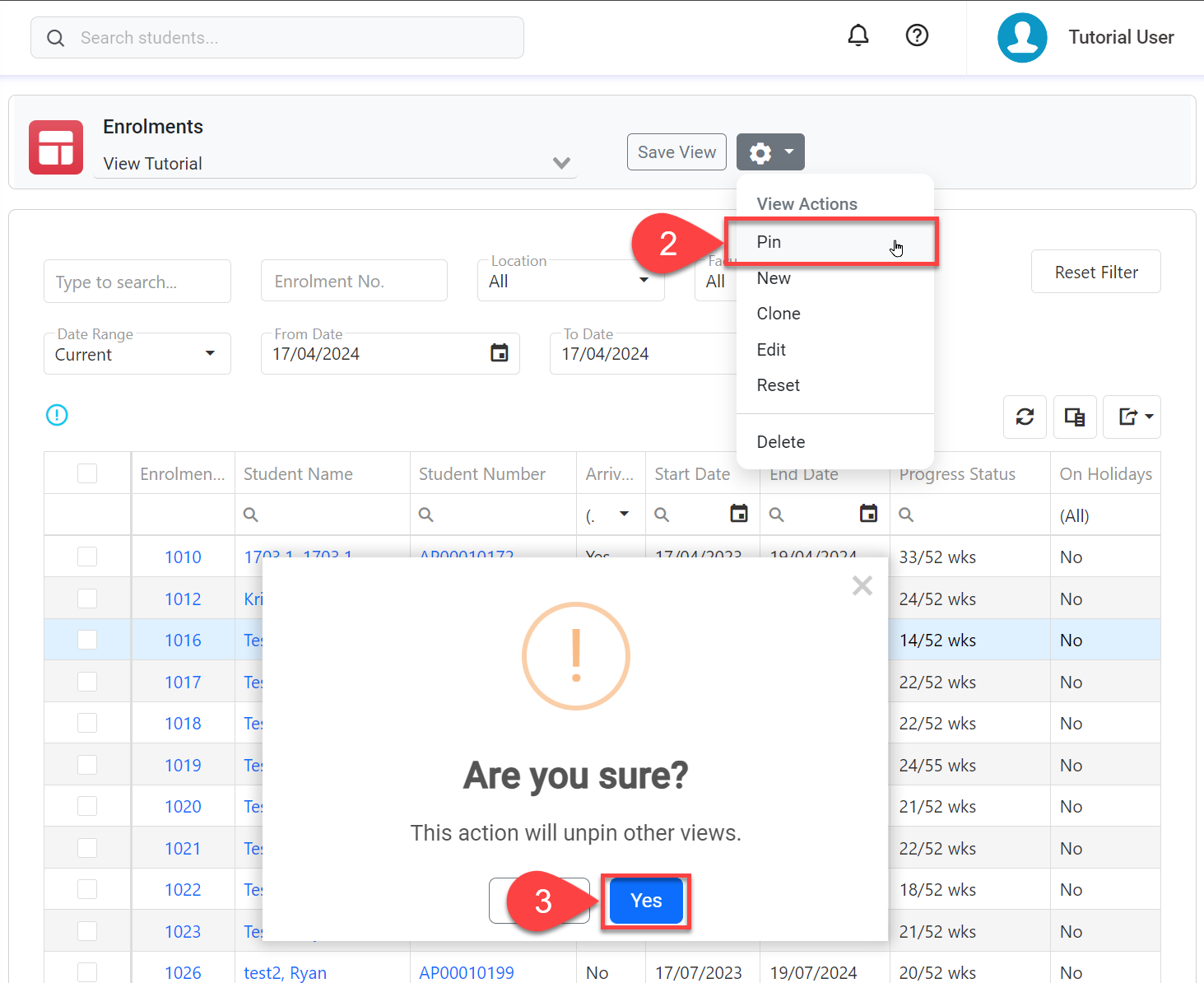Confirm with the Yes button
This screenshot has width=1204, height=983.
[x=646, y=901]
